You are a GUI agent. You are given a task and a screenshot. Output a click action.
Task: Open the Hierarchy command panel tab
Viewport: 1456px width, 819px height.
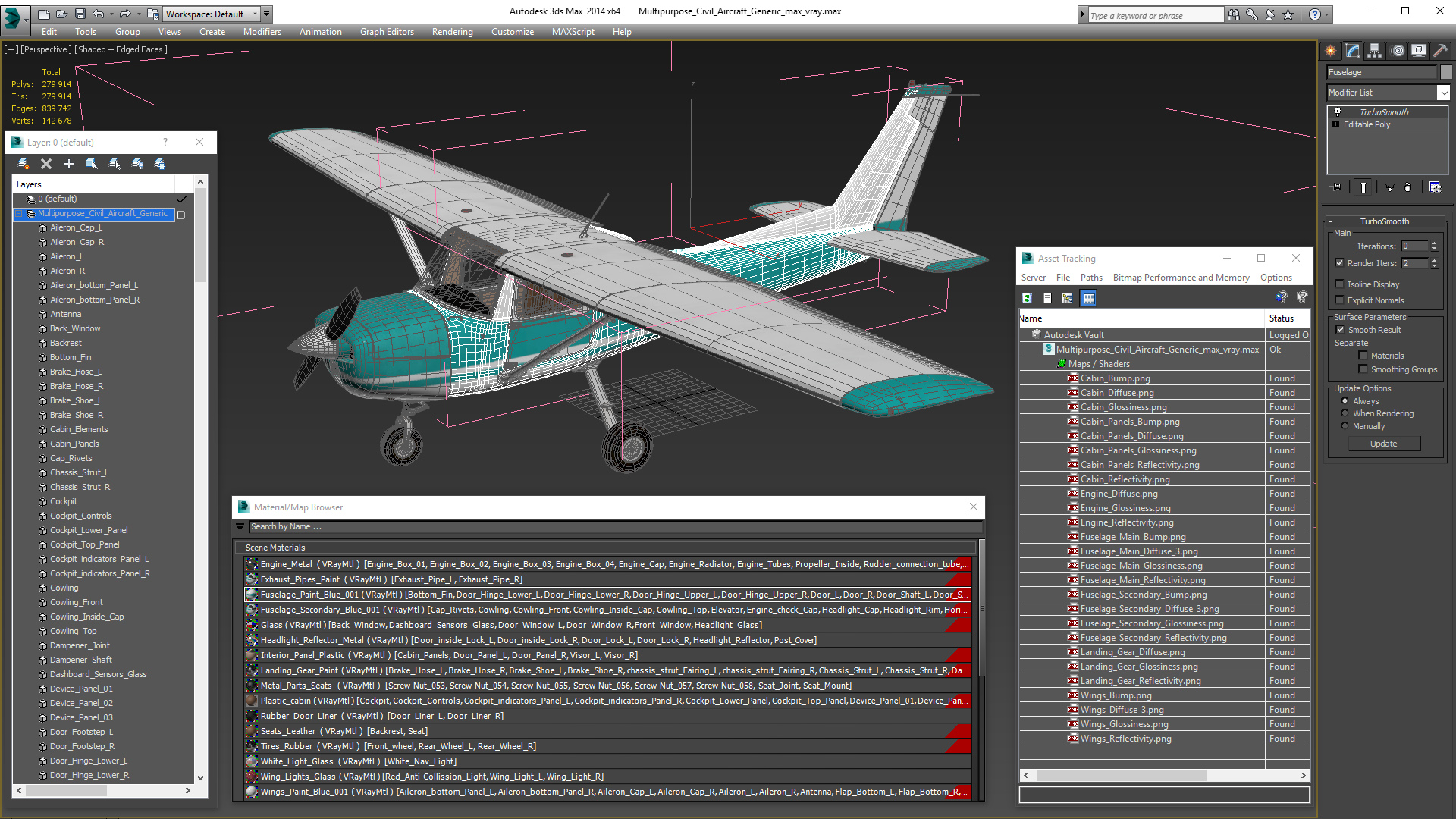click(1374, 51)
